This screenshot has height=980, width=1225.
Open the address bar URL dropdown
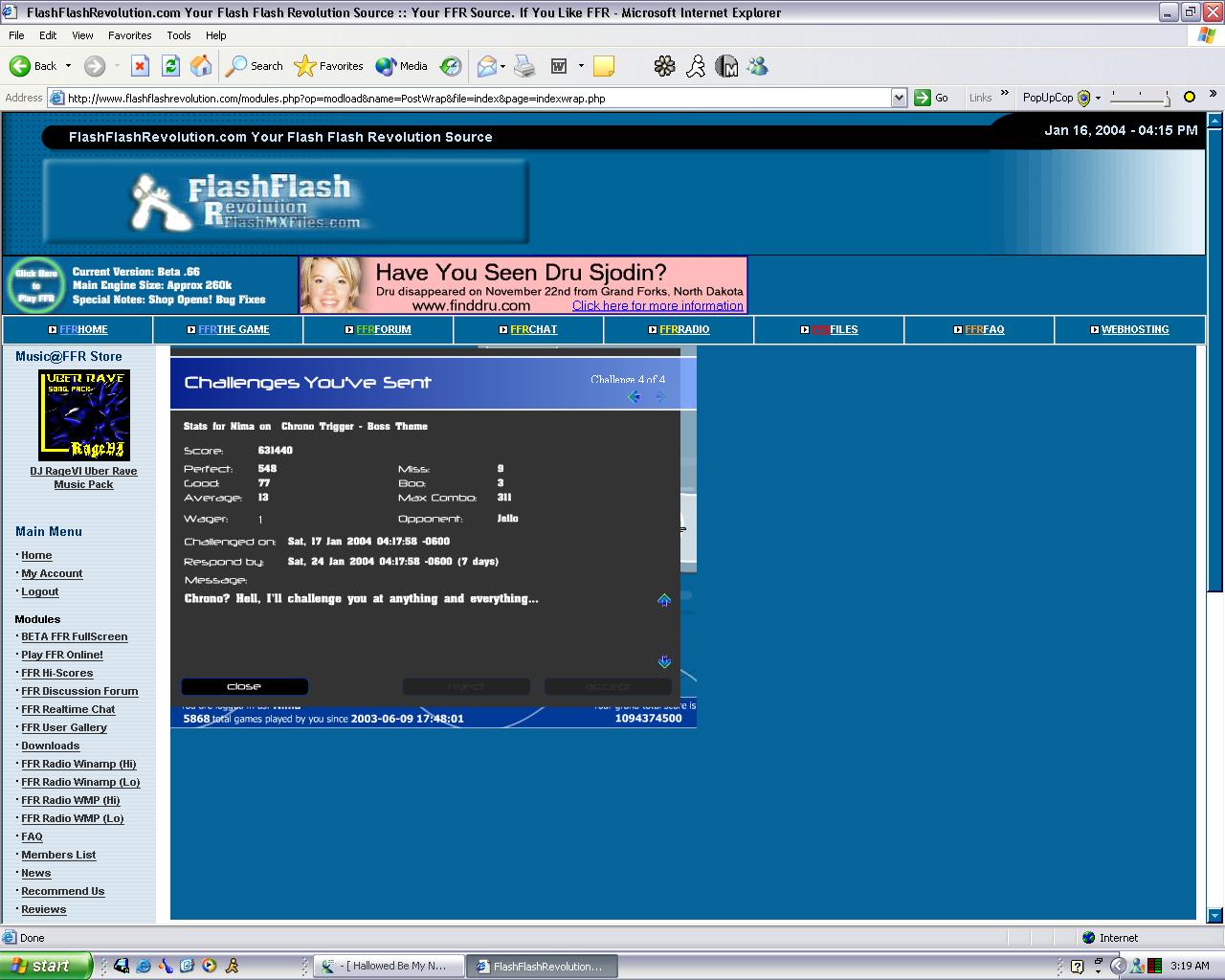[899, 98]
